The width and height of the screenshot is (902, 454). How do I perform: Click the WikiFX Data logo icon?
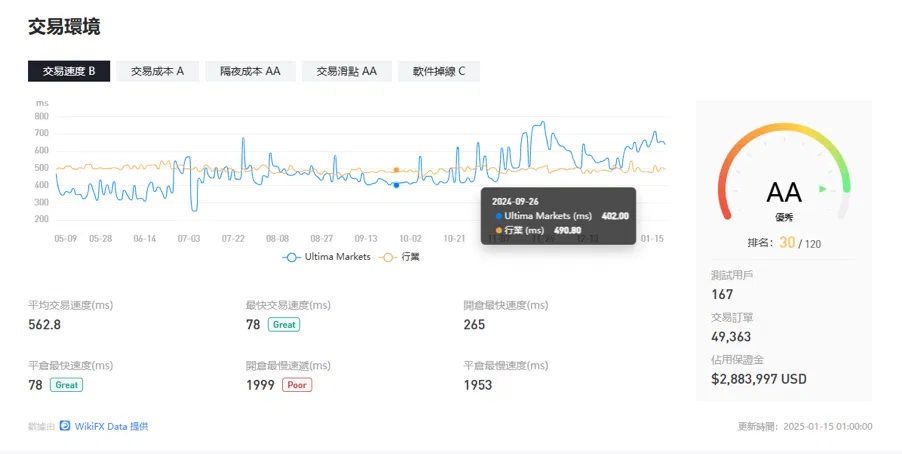(x=65, y=426)
